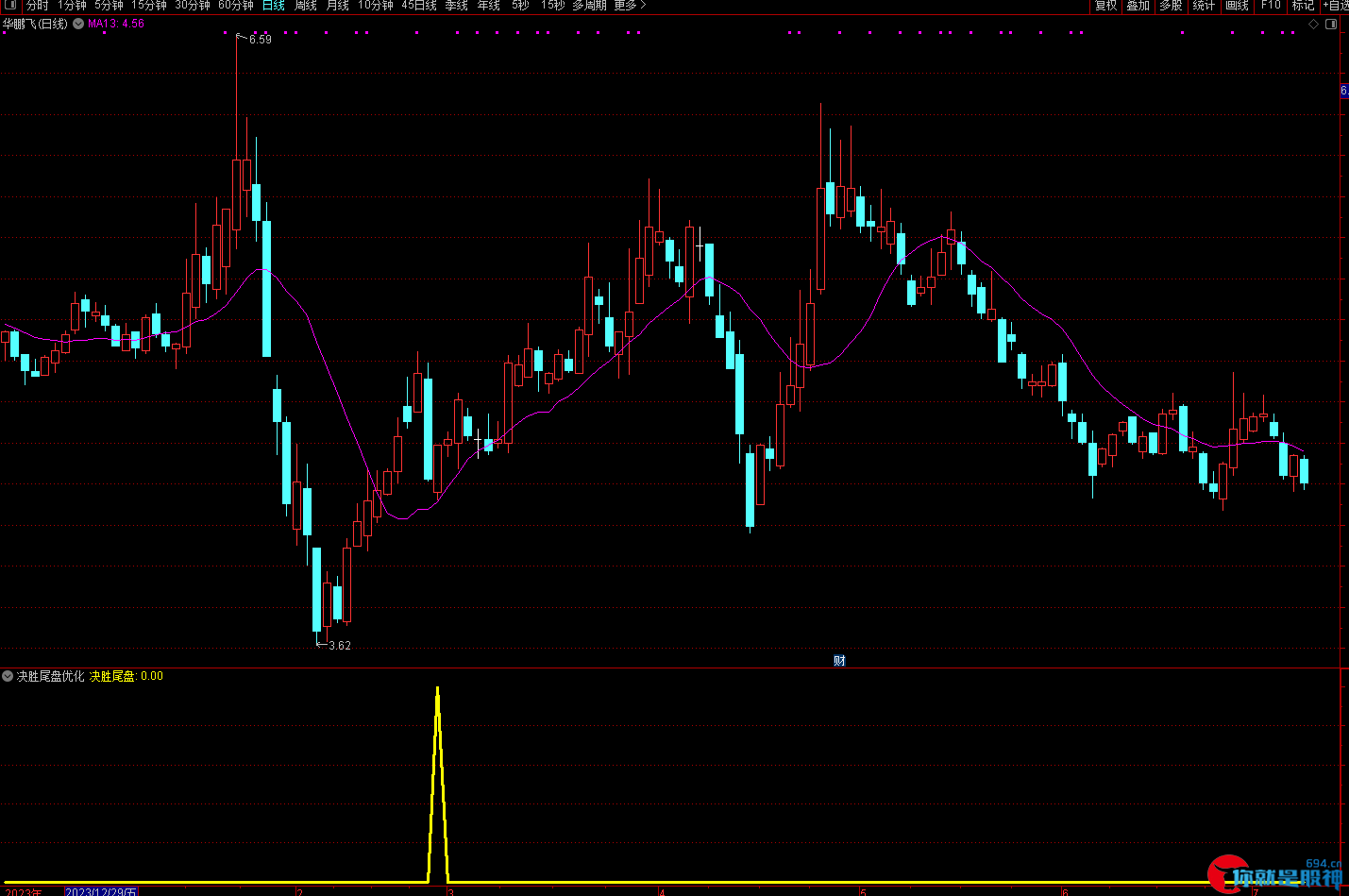Switch to 年线 yearly chart
This screenshot has width=1349, height=896.
(x=489, y=5)
